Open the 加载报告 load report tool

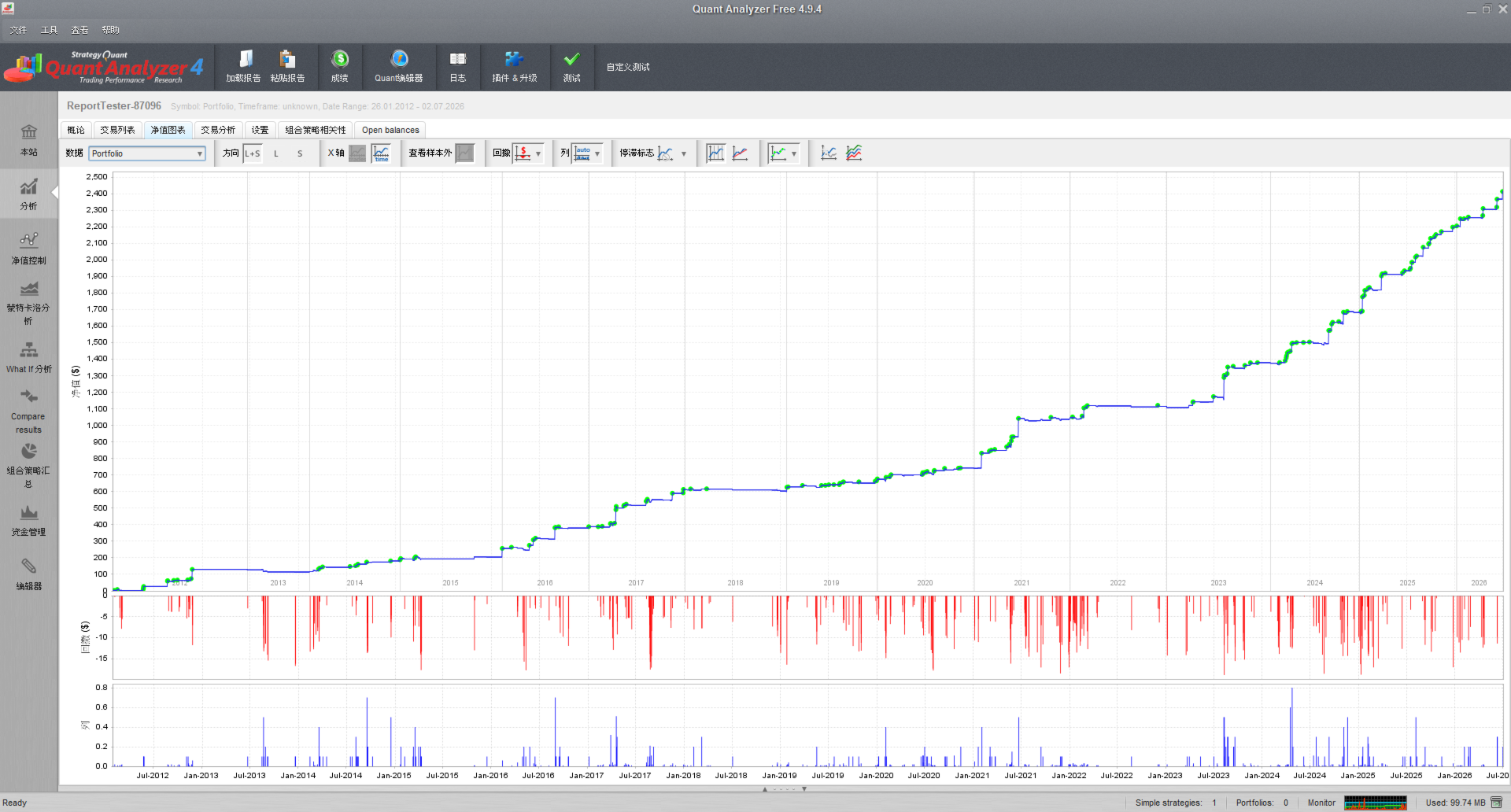tap(243, 67)
